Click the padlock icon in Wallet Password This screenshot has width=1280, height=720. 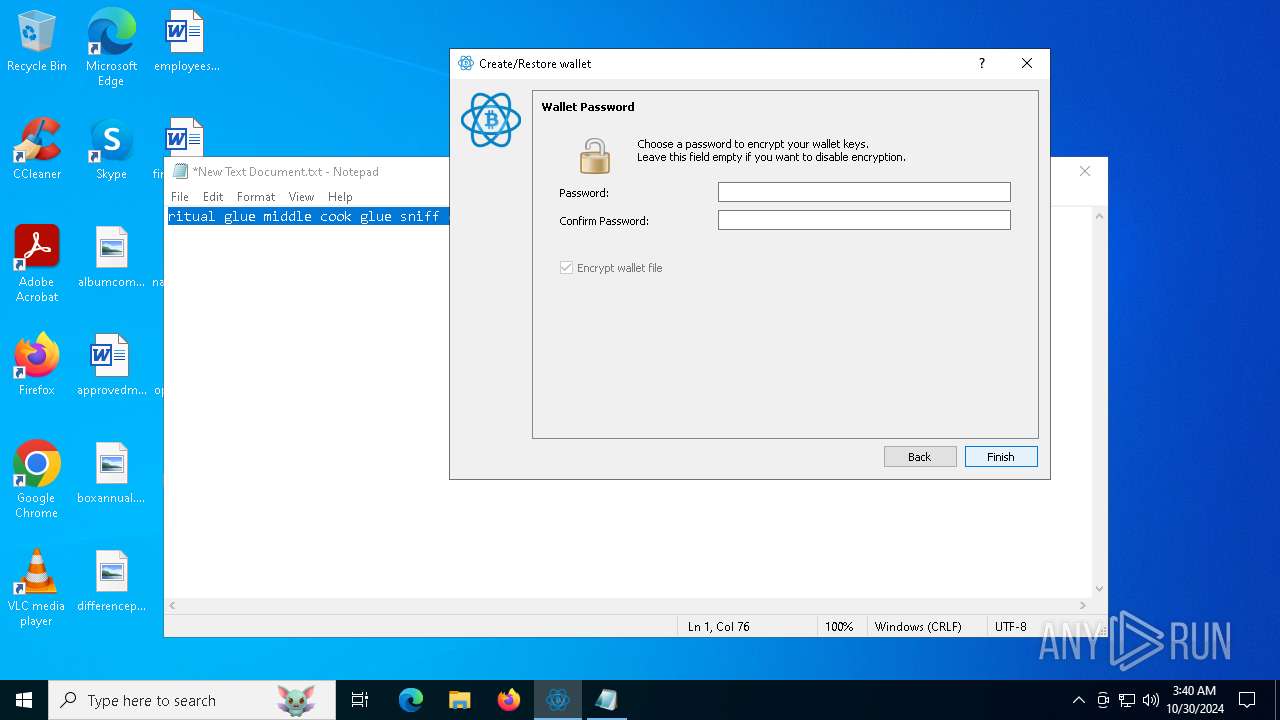tap(595, 156)
